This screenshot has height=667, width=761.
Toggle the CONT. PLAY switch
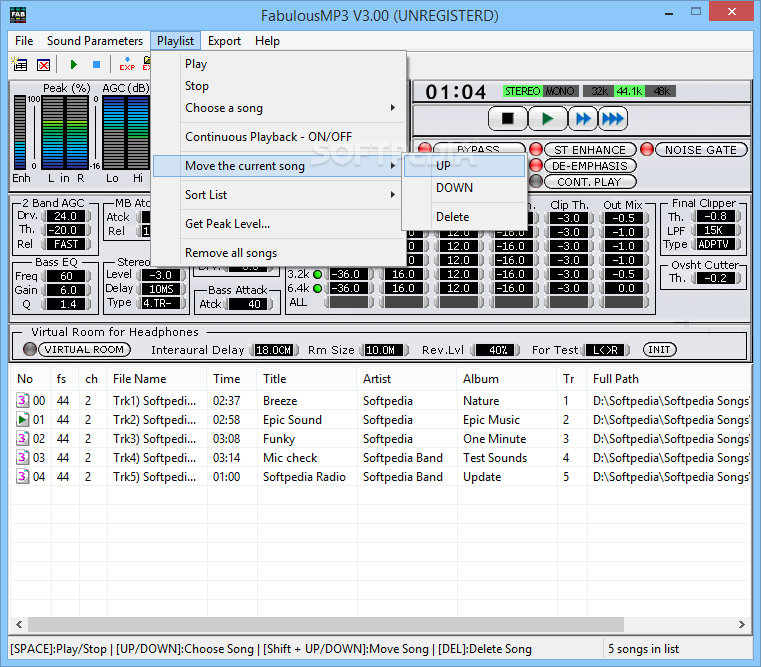coord(590,182)
